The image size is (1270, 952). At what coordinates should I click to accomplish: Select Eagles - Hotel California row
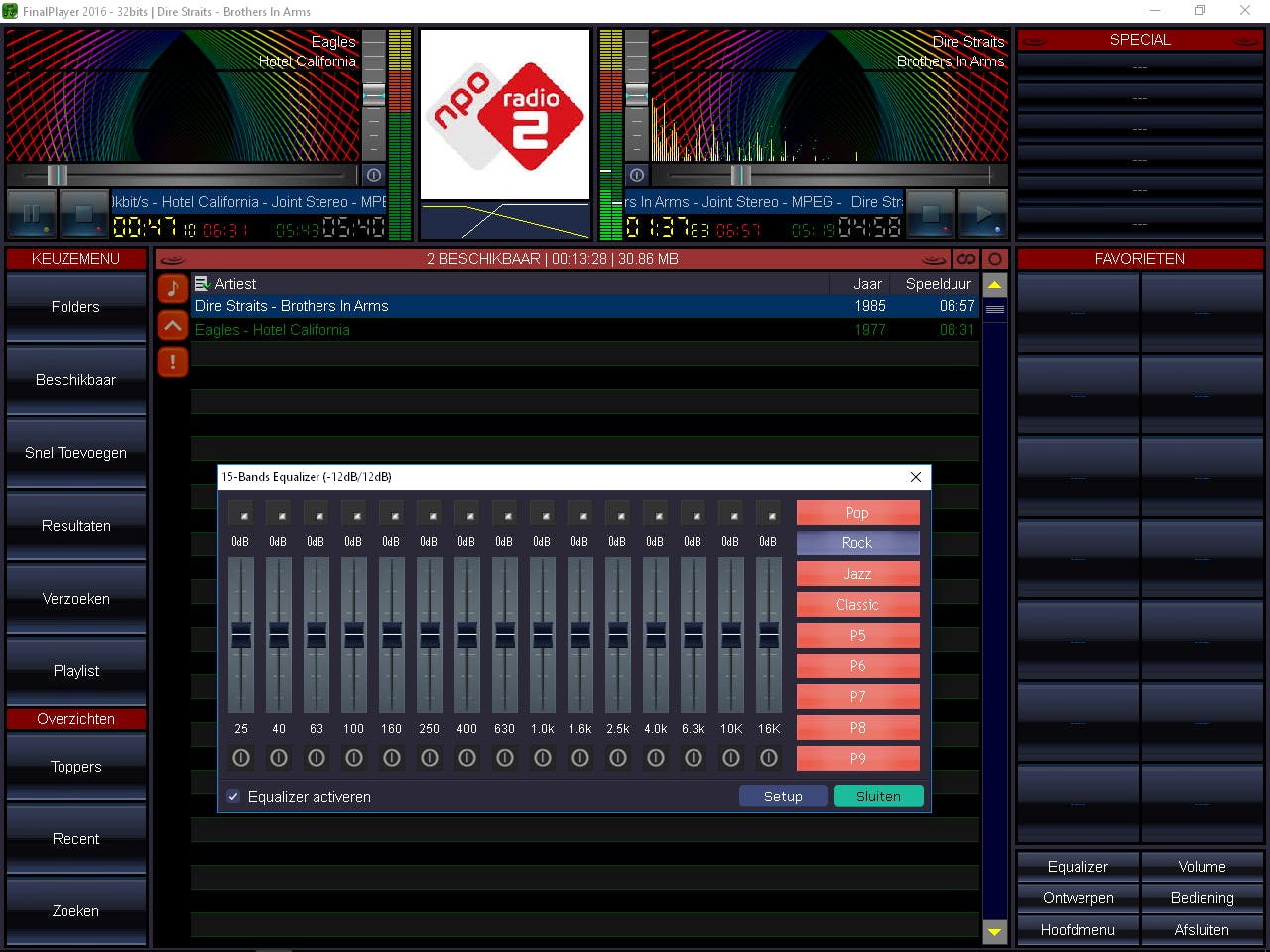pyautogui.click(x=585, y=330)
